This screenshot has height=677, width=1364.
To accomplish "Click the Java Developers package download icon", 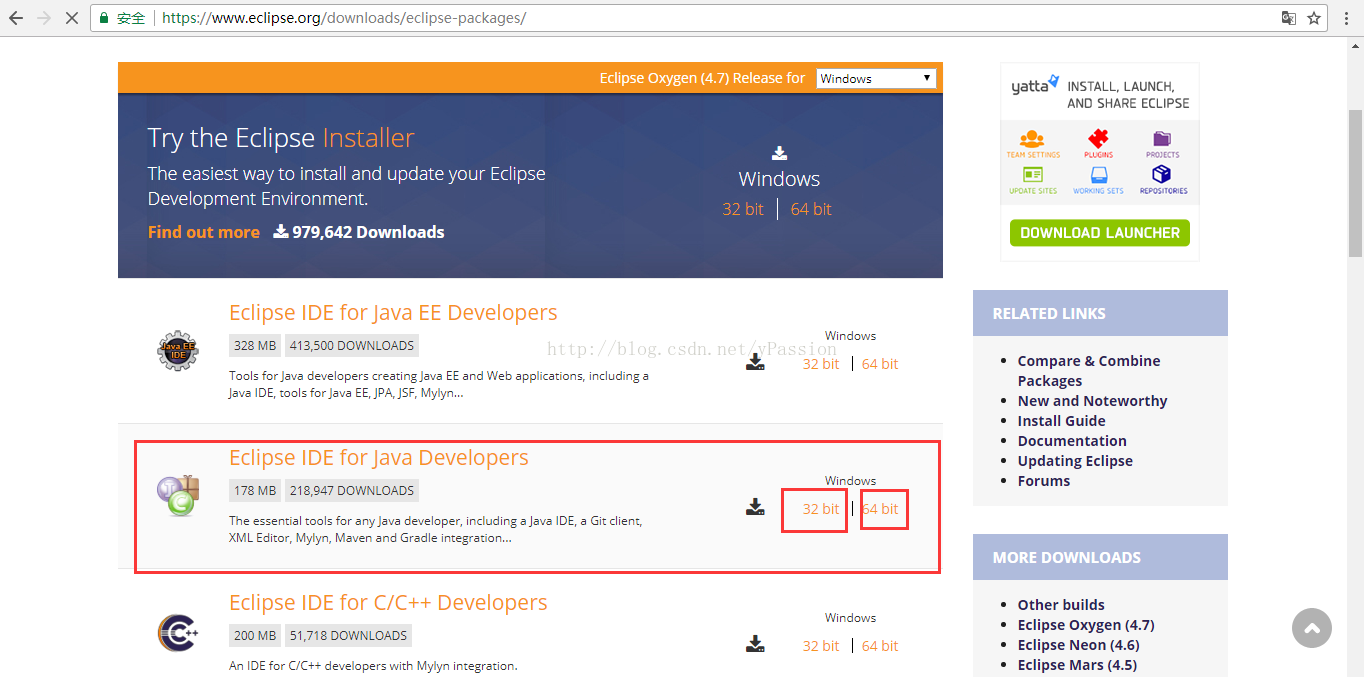I will tap(755, 507).
